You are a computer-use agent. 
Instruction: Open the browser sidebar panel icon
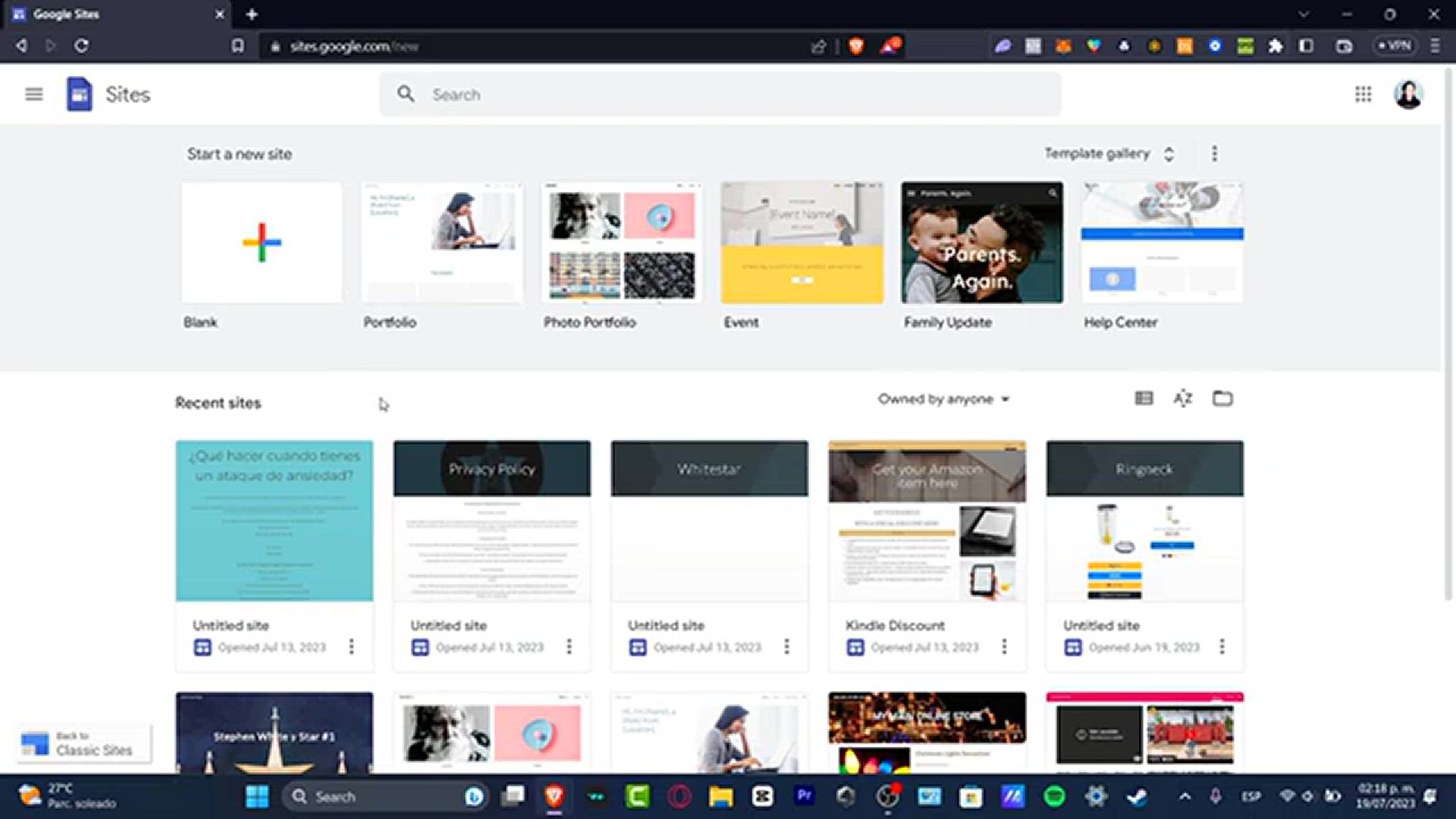[1306, 46]
